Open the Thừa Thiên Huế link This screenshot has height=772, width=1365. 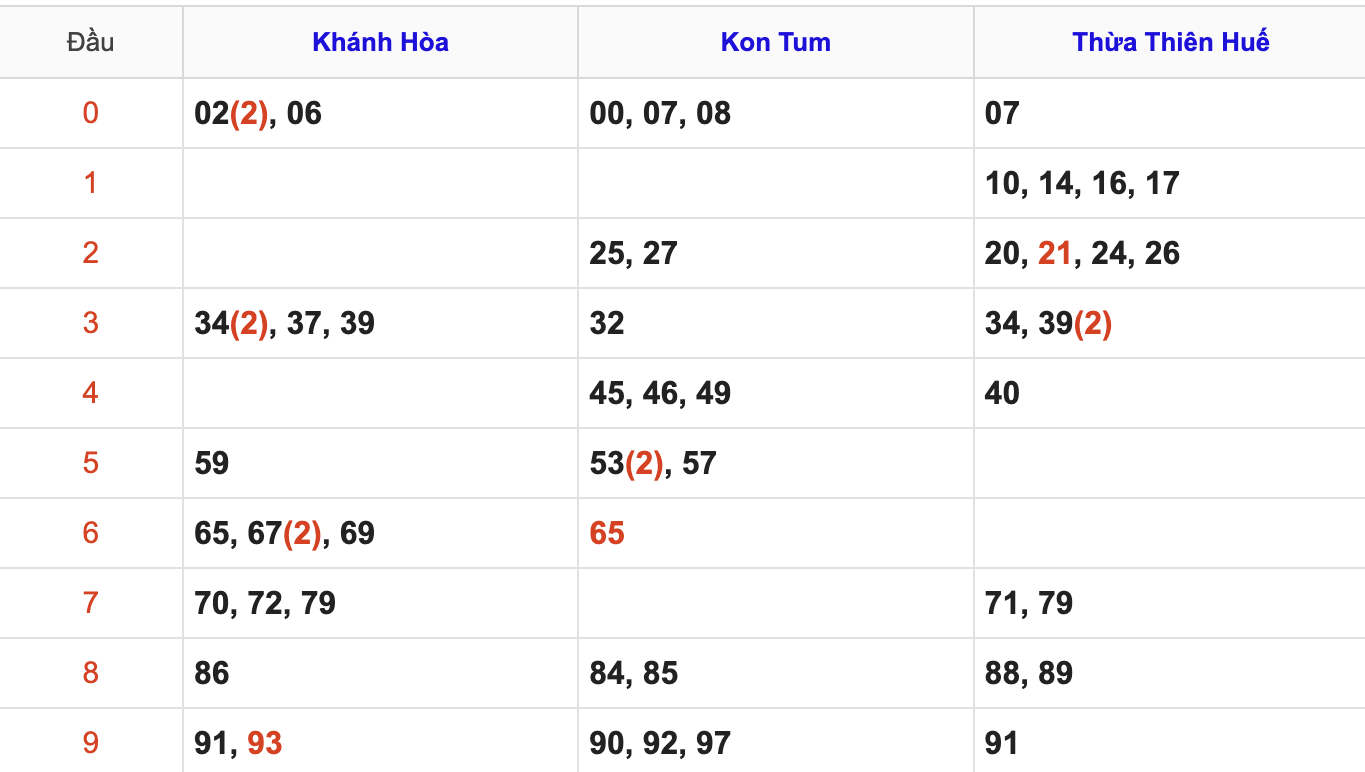pos(1170,42)
